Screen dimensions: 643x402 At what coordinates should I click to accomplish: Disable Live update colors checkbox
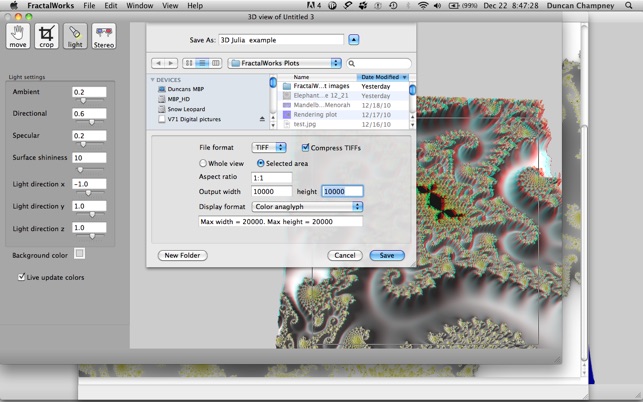click(x=21, y=277)
